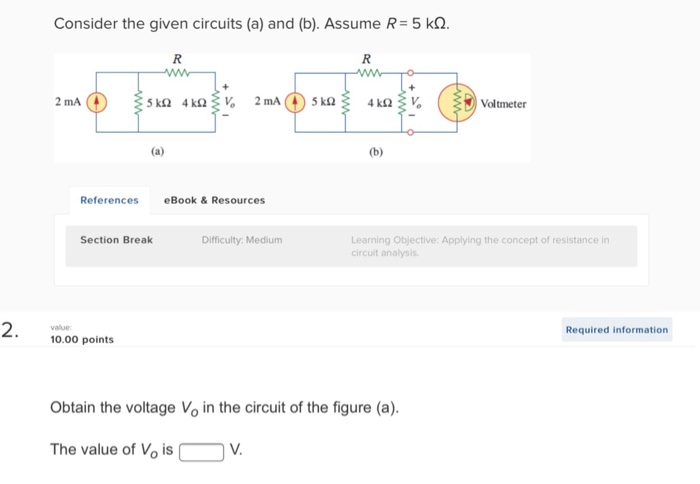Switch to eBook & Resources tab
The width and height of the screenshot is (700, 484).
click(214, 200)
